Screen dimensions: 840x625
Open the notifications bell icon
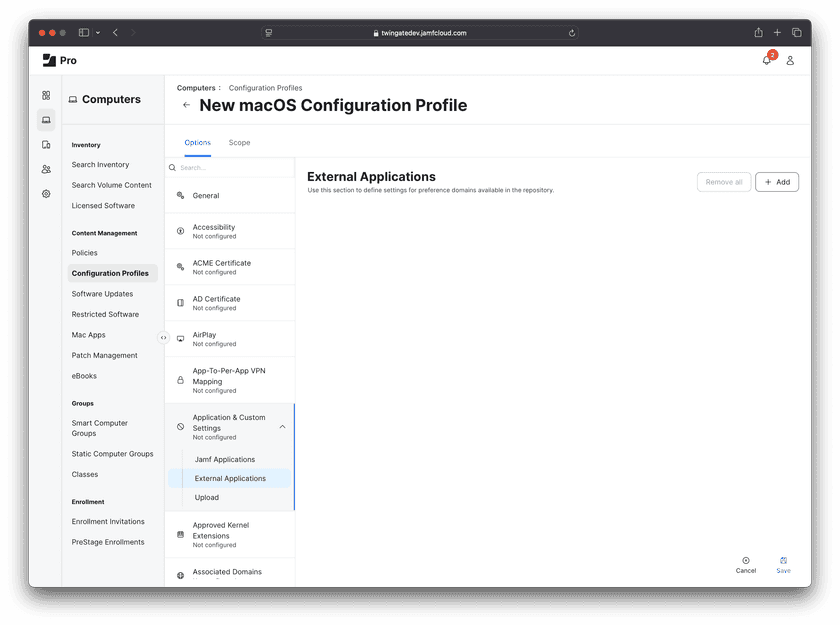pyautogui.click(x=767, y=60)
